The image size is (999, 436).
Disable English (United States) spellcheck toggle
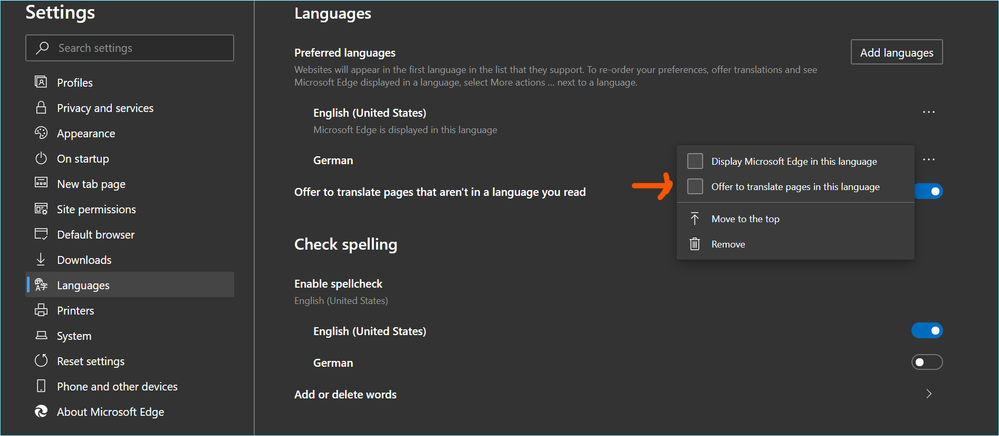coord(927,331)
